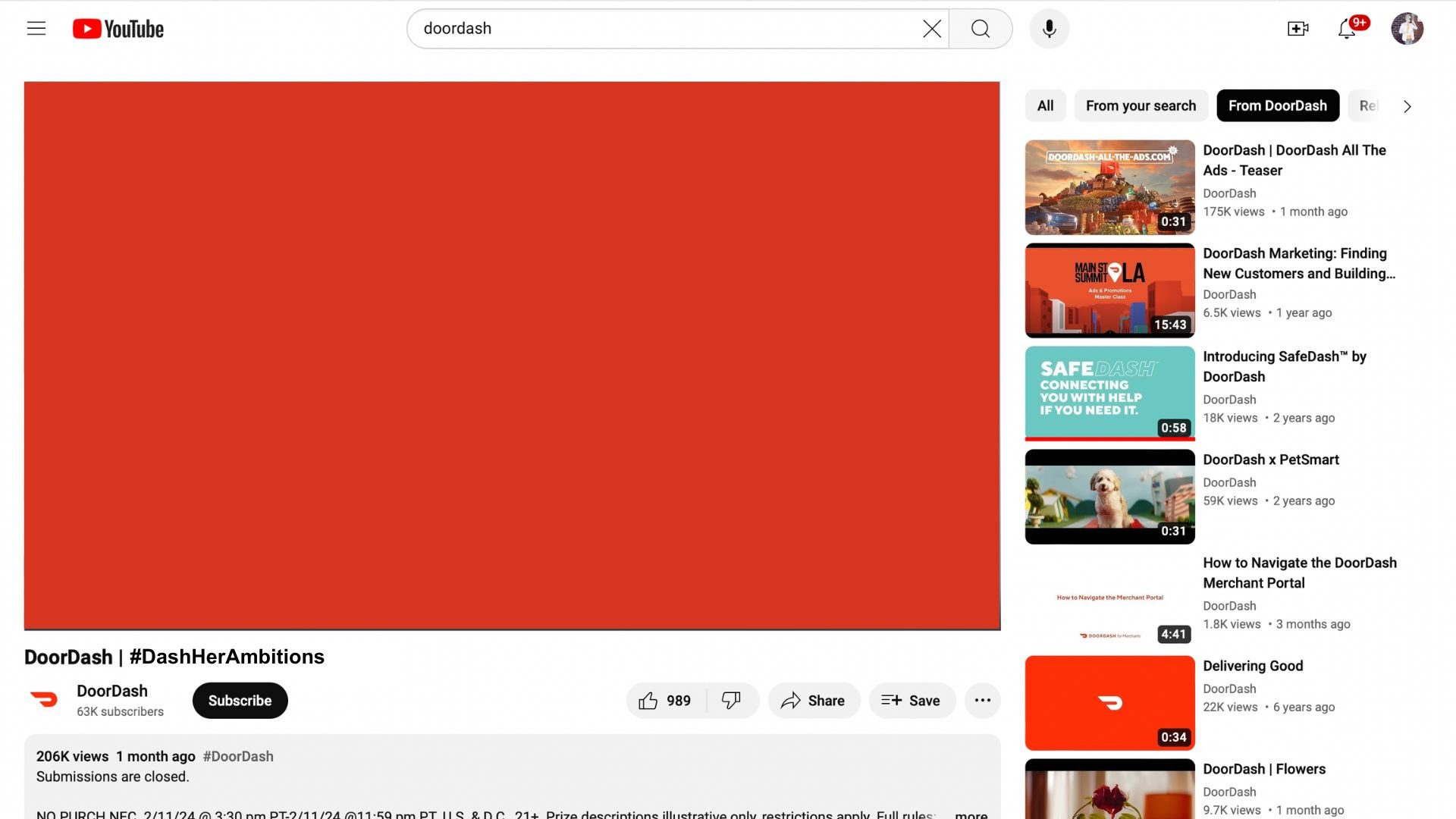Open DoorDash All The Ads Teaser thumbnail
Viewport: 1456px width, 819px height.
click(x=1110, y=187)
